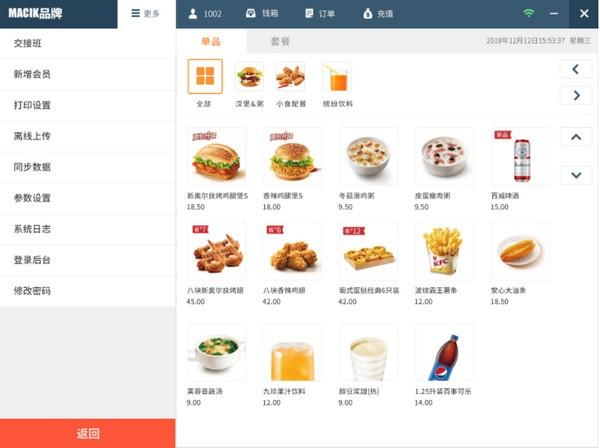The image size is (600, 448).
Task: Open 打印设置 print settings in sidebar
Action: point(88,105)
